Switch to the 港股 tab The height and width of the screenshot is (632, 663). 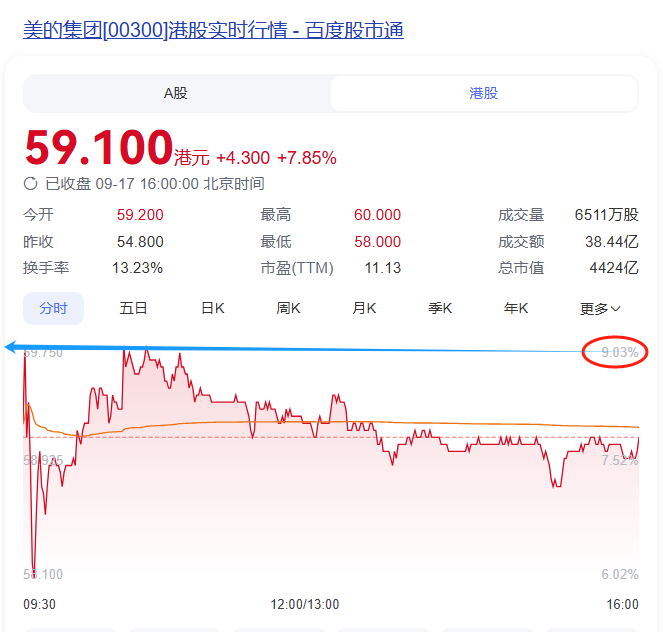[x=484, y=93]
